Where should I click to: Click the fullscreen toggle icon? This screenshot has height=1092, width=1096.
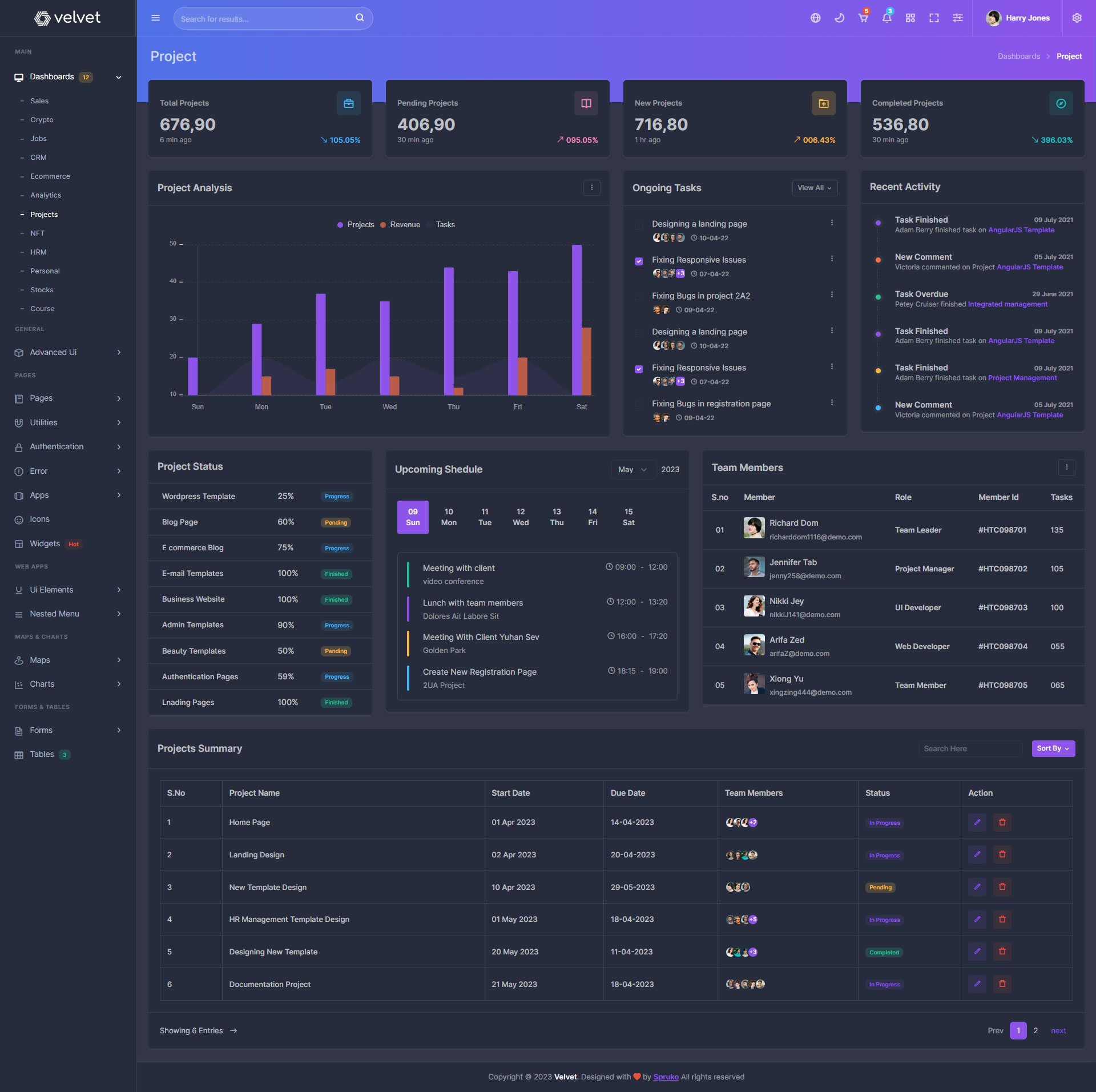(934, 18)
